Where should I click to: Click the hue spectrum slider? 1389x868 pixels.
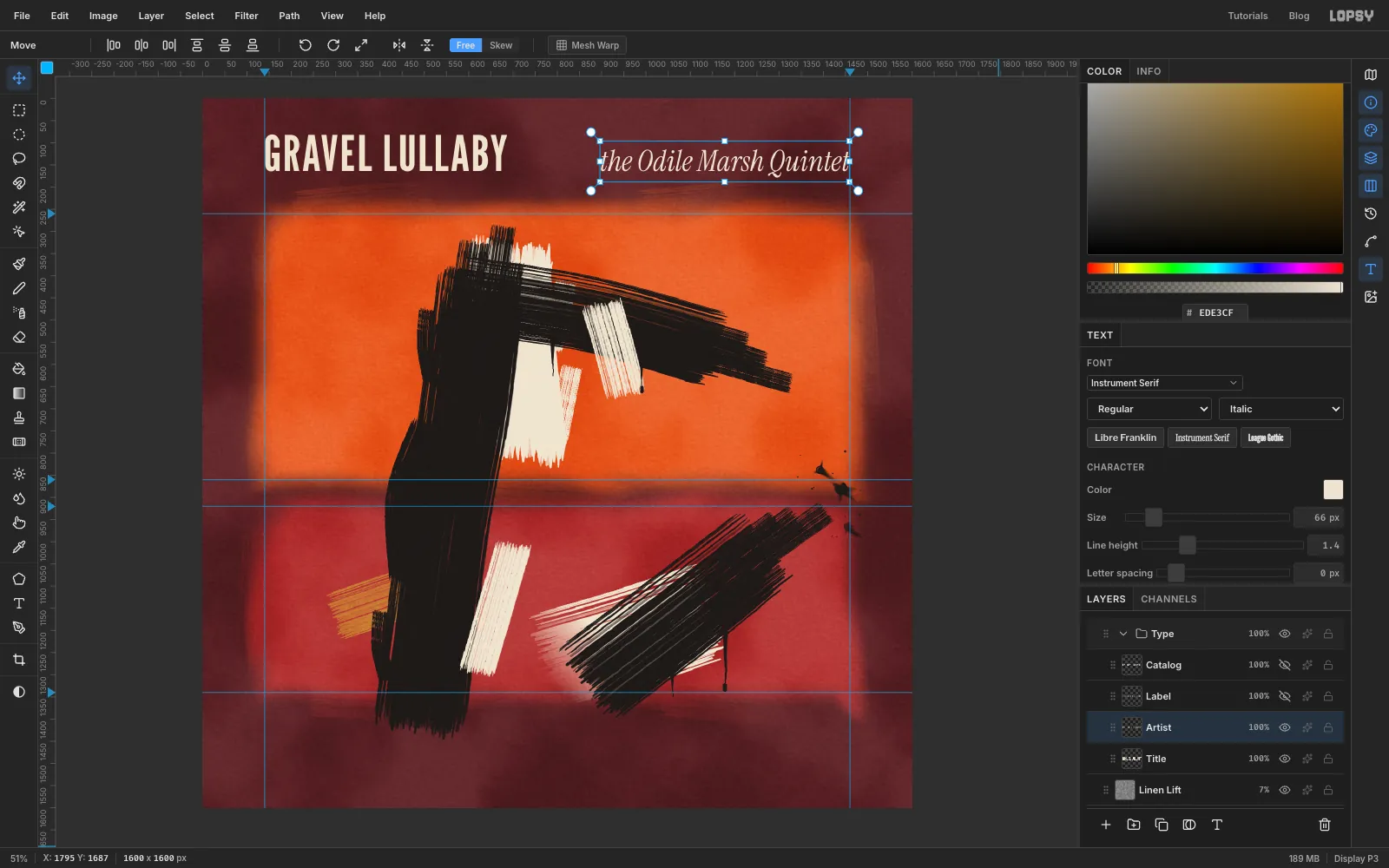(x=1215, y=268)
